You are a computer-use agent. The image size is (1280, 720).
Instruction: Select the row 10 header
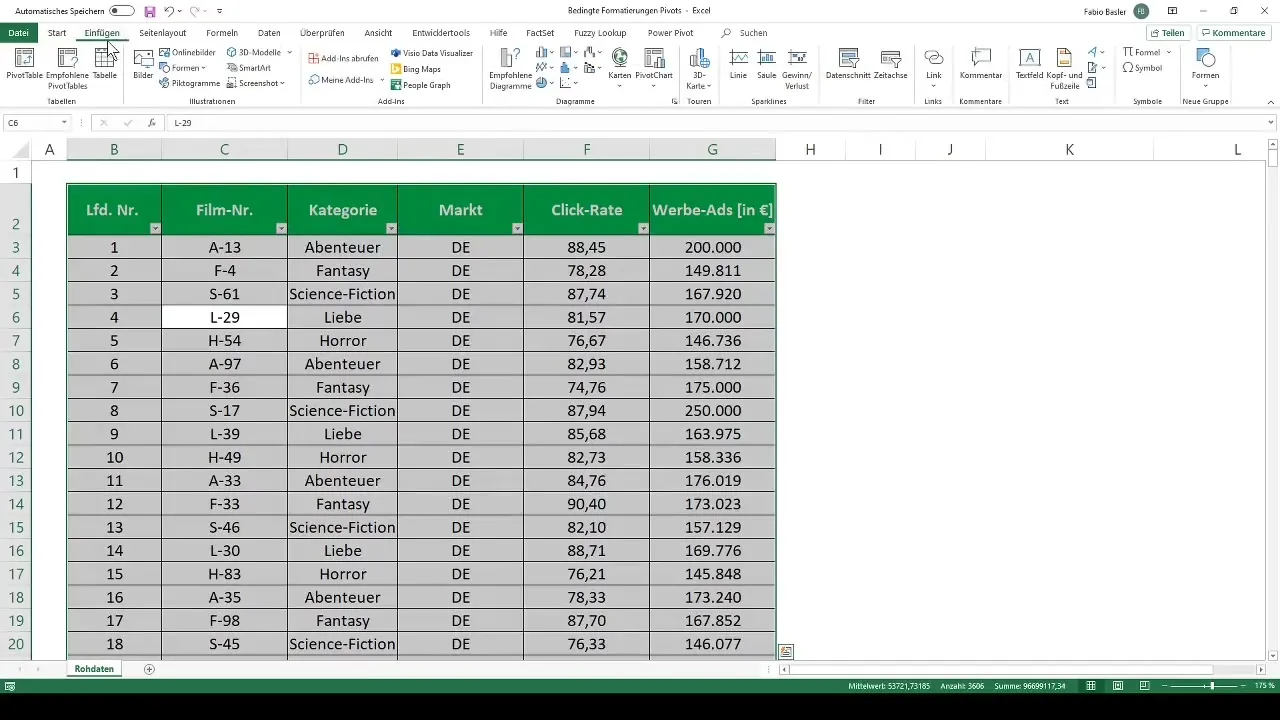[16, 411]
